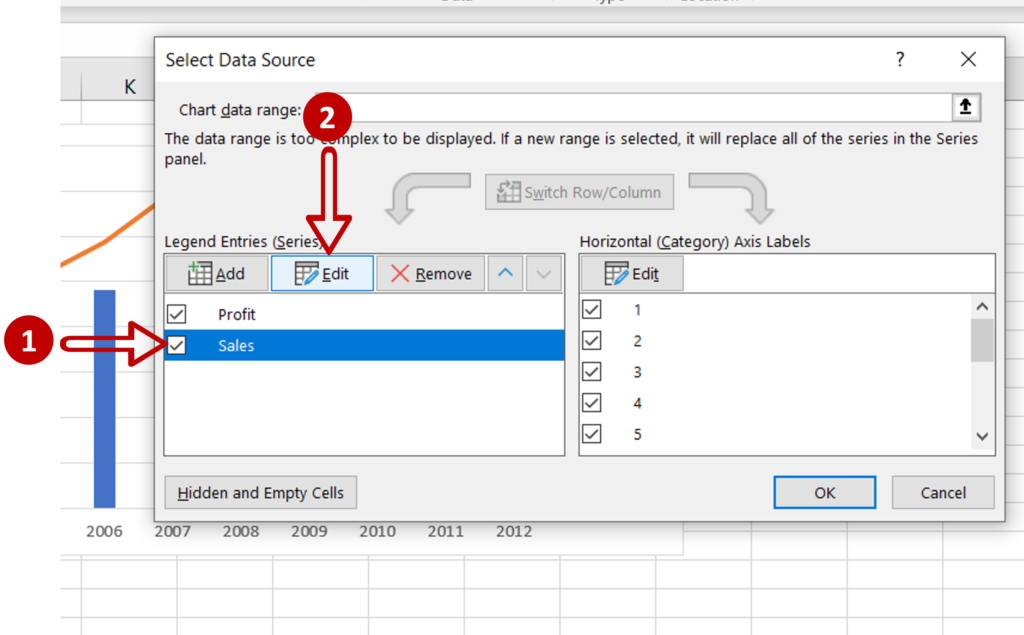Screen dimensions: 1024x635
Task: Disable axis label 4 checkbox
Action: coord(592,403)
